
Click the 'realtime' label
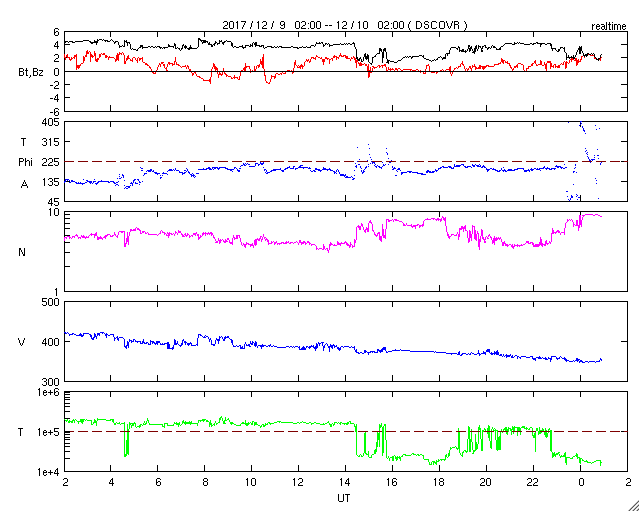(x=609, y=27)
